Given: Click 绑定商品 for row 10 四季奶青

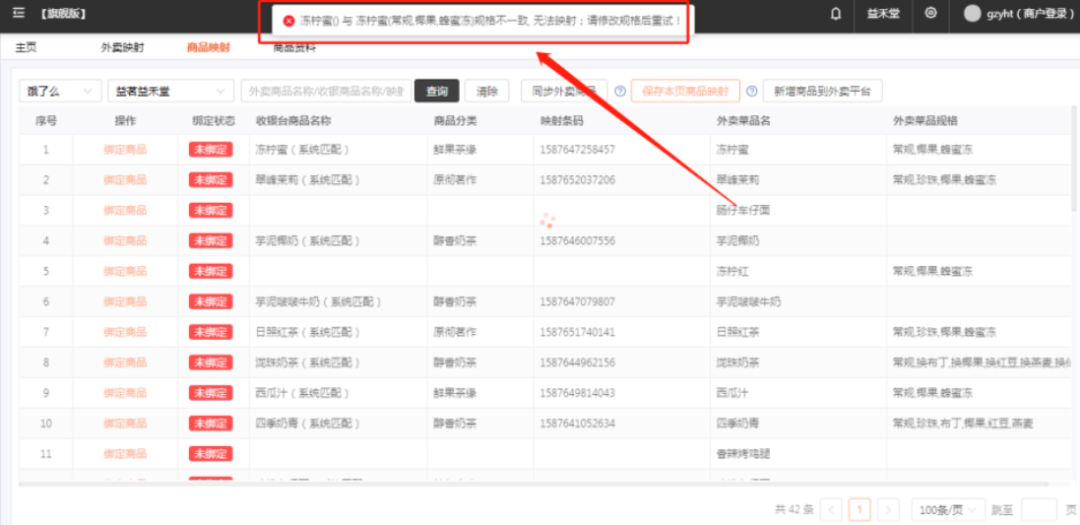Looking at the screenshot, I should [125, 423].
